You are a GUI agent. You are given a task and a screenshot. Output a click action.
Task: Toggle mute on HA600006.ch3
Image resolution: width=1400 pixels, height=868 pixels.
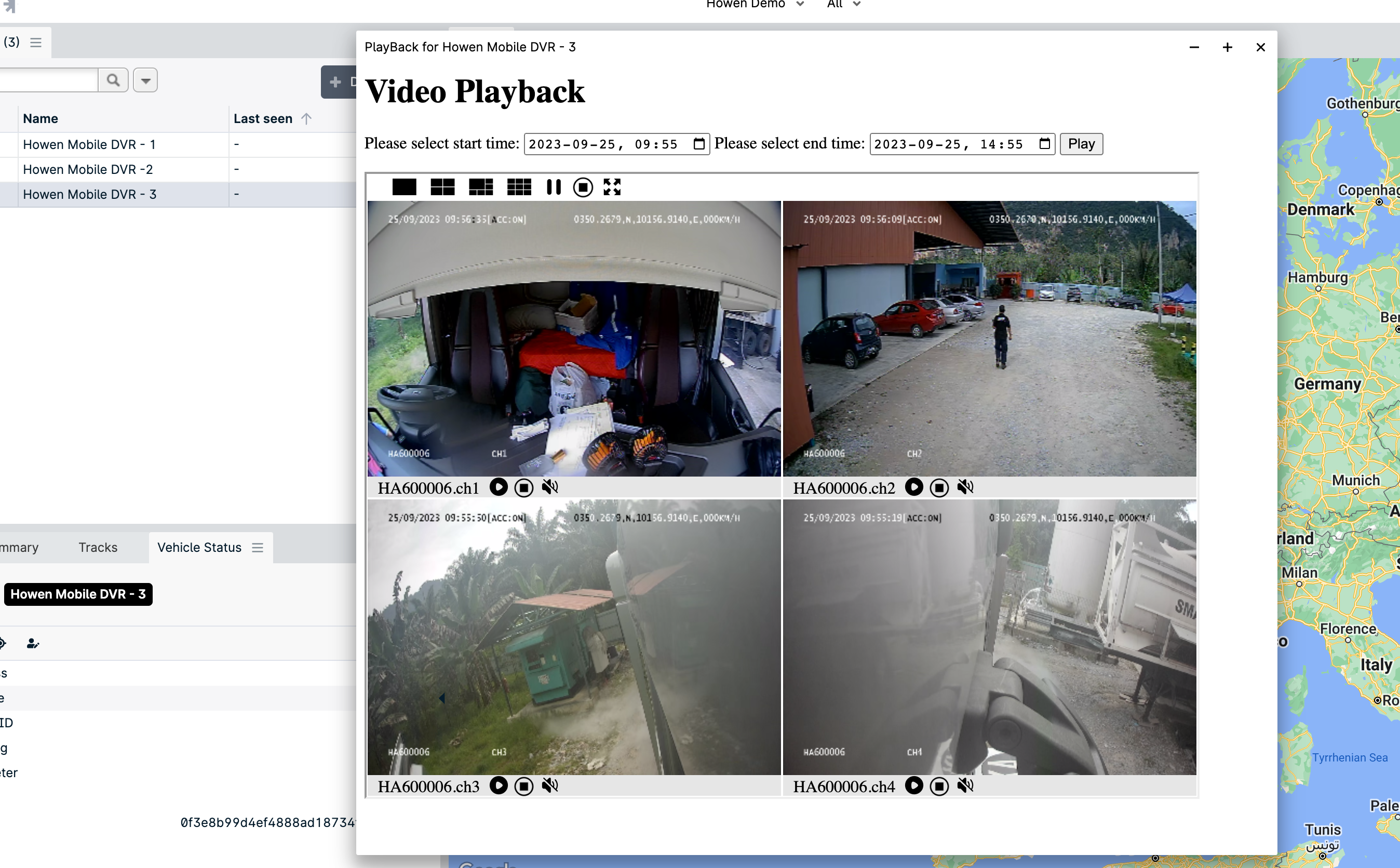[x=549, y=786]
